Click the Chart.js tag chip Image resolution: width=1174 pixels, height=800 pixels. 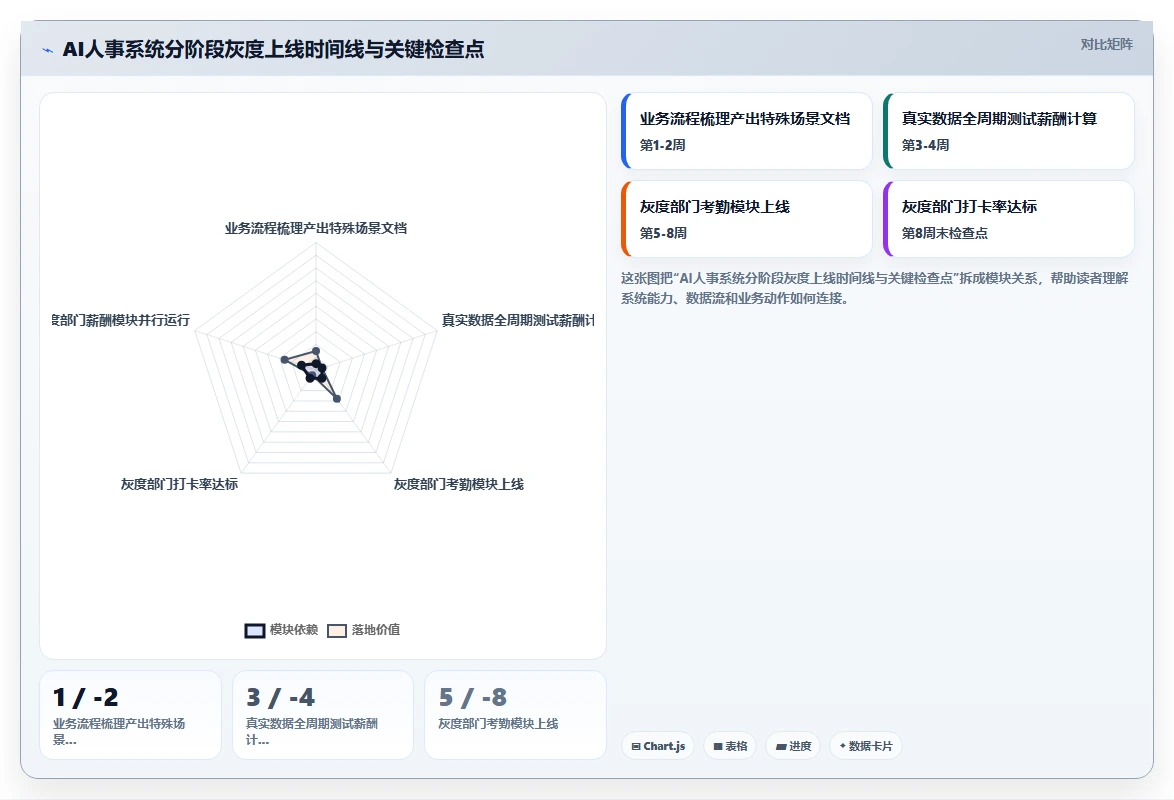pyautogui.click(x=658, y=746)
